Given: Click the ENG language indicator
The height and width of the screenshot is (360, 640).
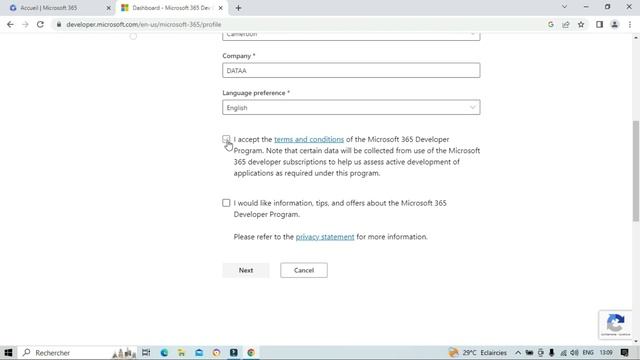Looking at the screenshot, I should click(x=588, y=353).
